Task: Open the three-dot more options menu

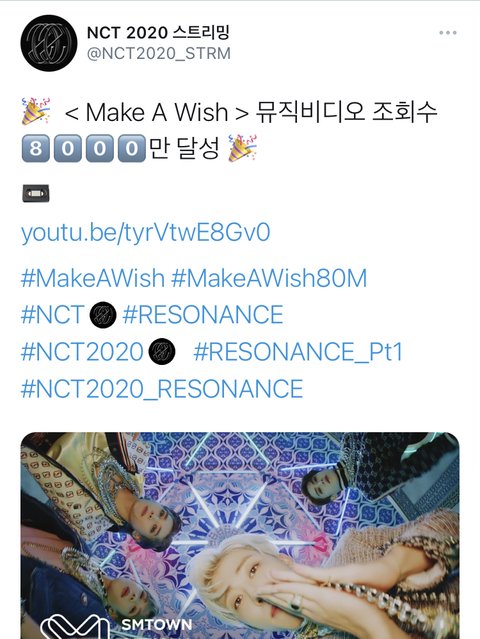Action: pos(447,33)
